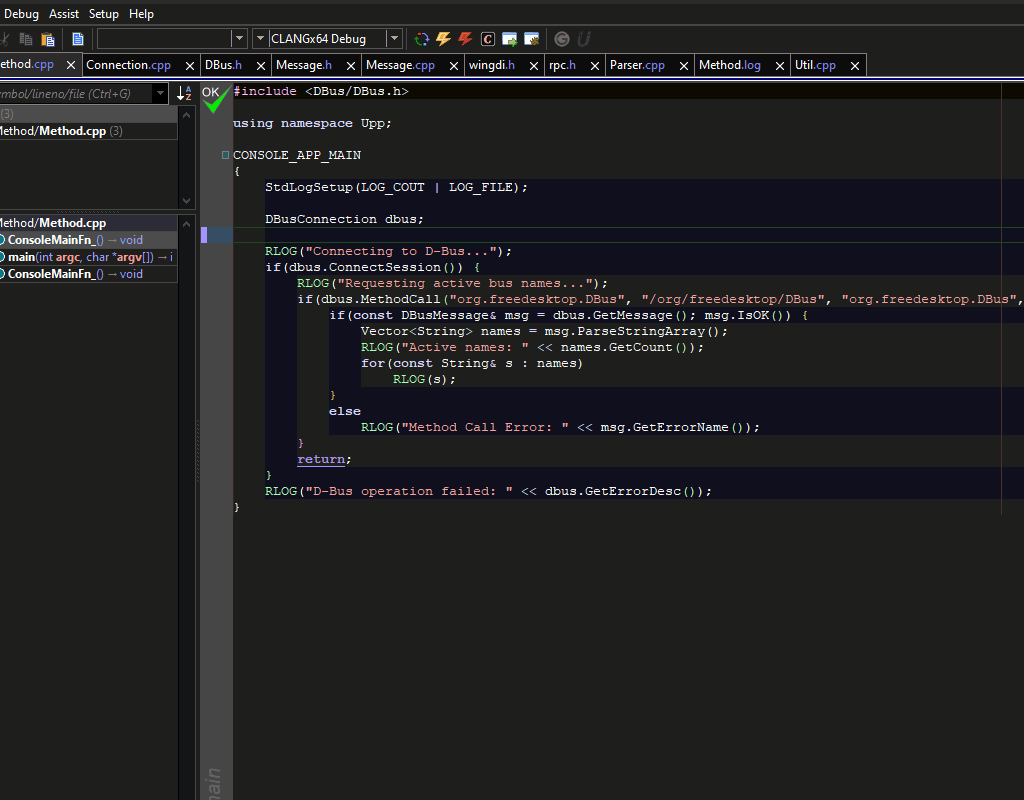Image resolution: width=1024 pixels, height=800 pixels.
Task: Click the yellow lightning Build icon
Action: tap(443, 39)
